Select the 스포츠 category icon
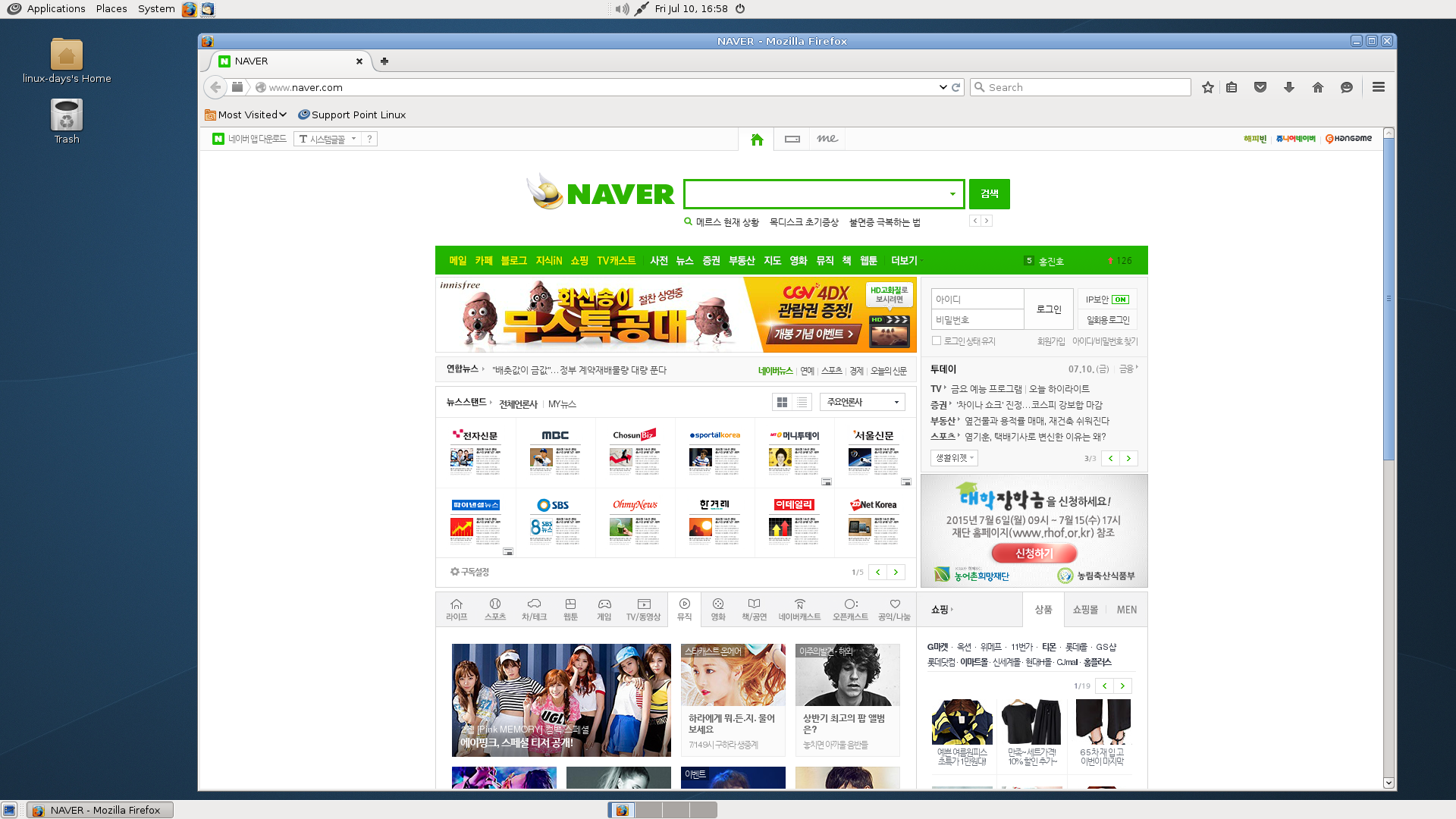 (x=495, y=609)
